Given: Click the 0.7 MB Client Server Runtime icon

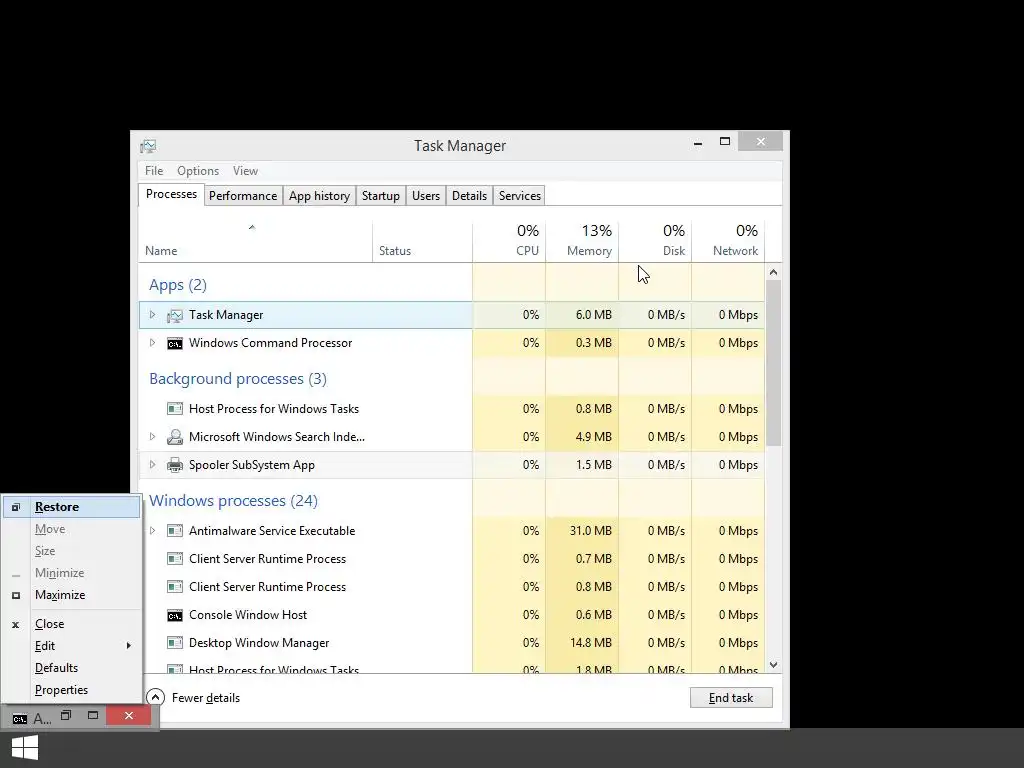Looking at the screenshot, I should [x=174, y=559].
